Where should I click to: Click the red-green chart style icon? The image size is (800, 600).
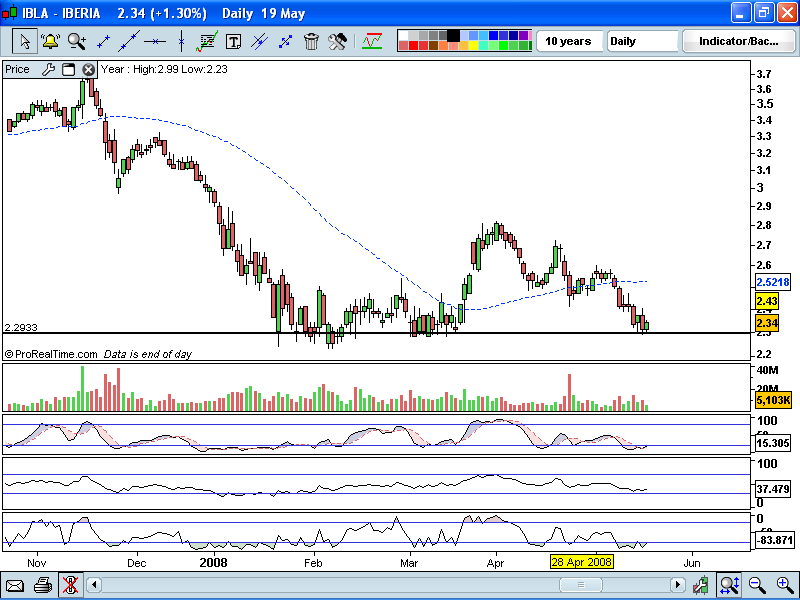click(x=372, y=41)
